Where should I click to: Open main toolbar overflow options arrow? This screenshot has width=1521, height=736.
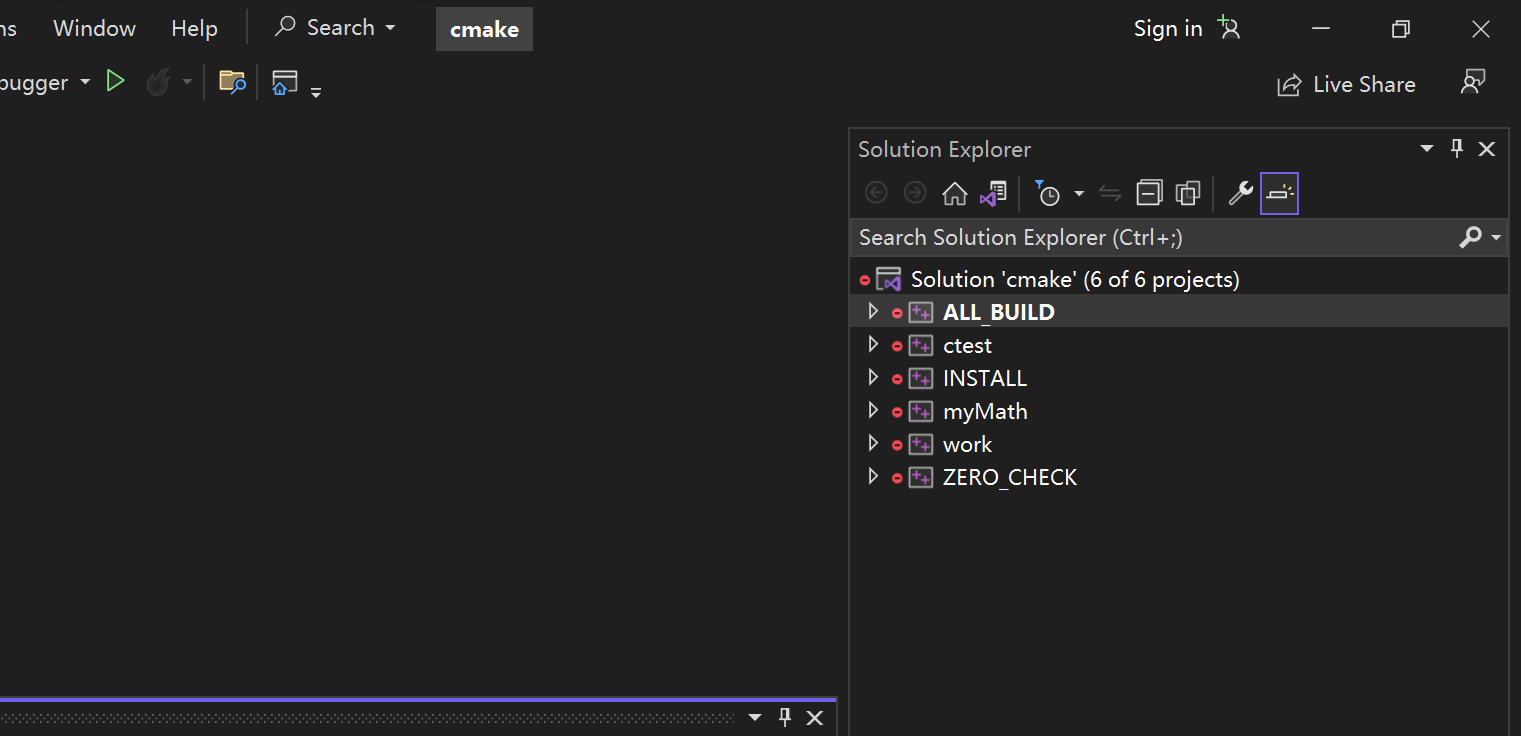point(316,92)
